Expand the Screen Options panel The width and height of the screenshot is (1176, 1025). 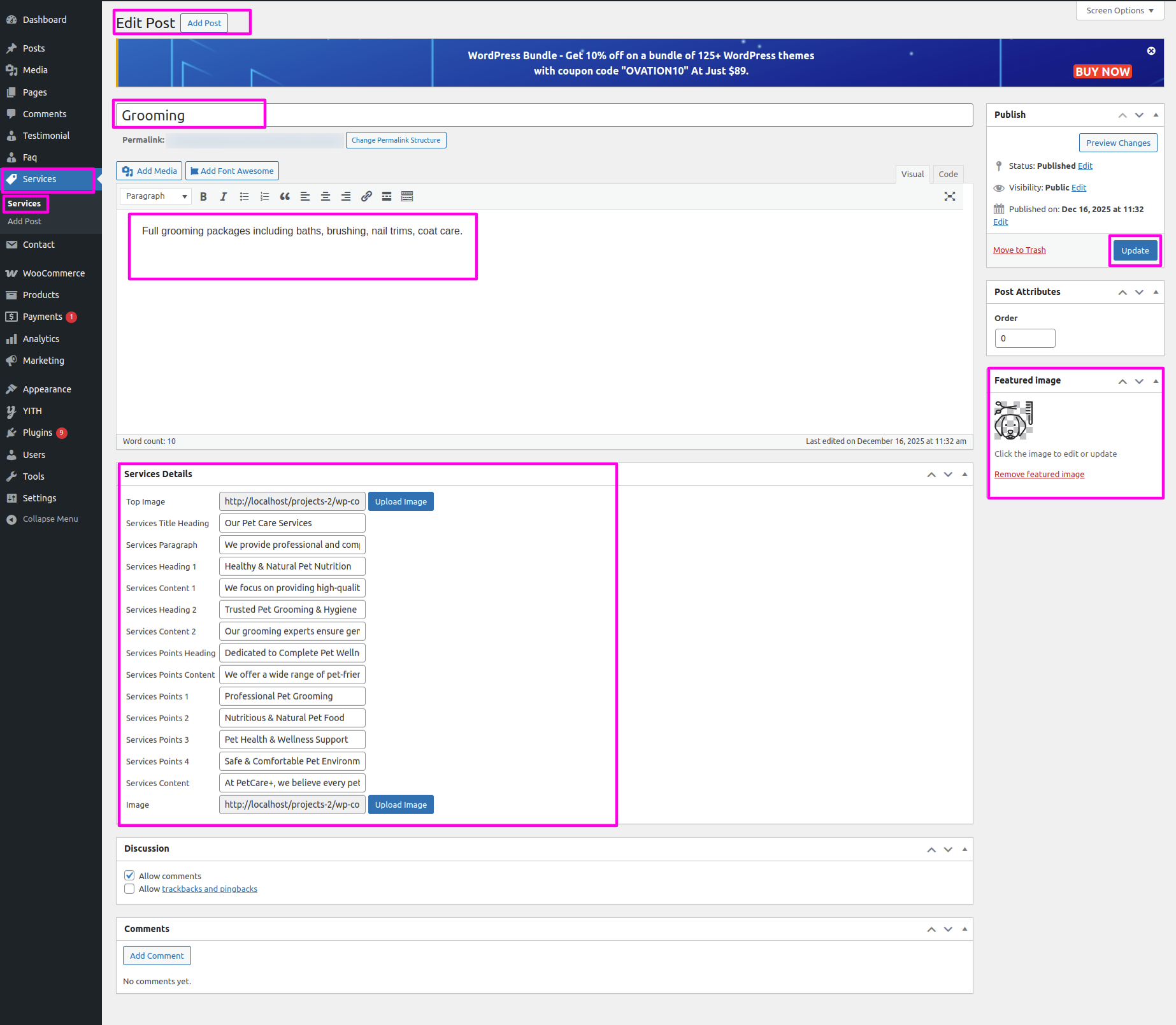tap(1119, 11)
